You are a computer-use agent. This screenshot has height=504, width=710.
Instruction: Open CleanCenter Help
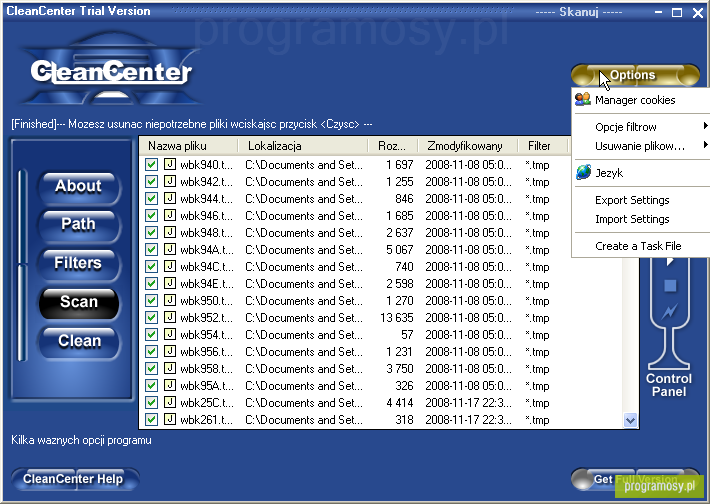coord(74,479)
